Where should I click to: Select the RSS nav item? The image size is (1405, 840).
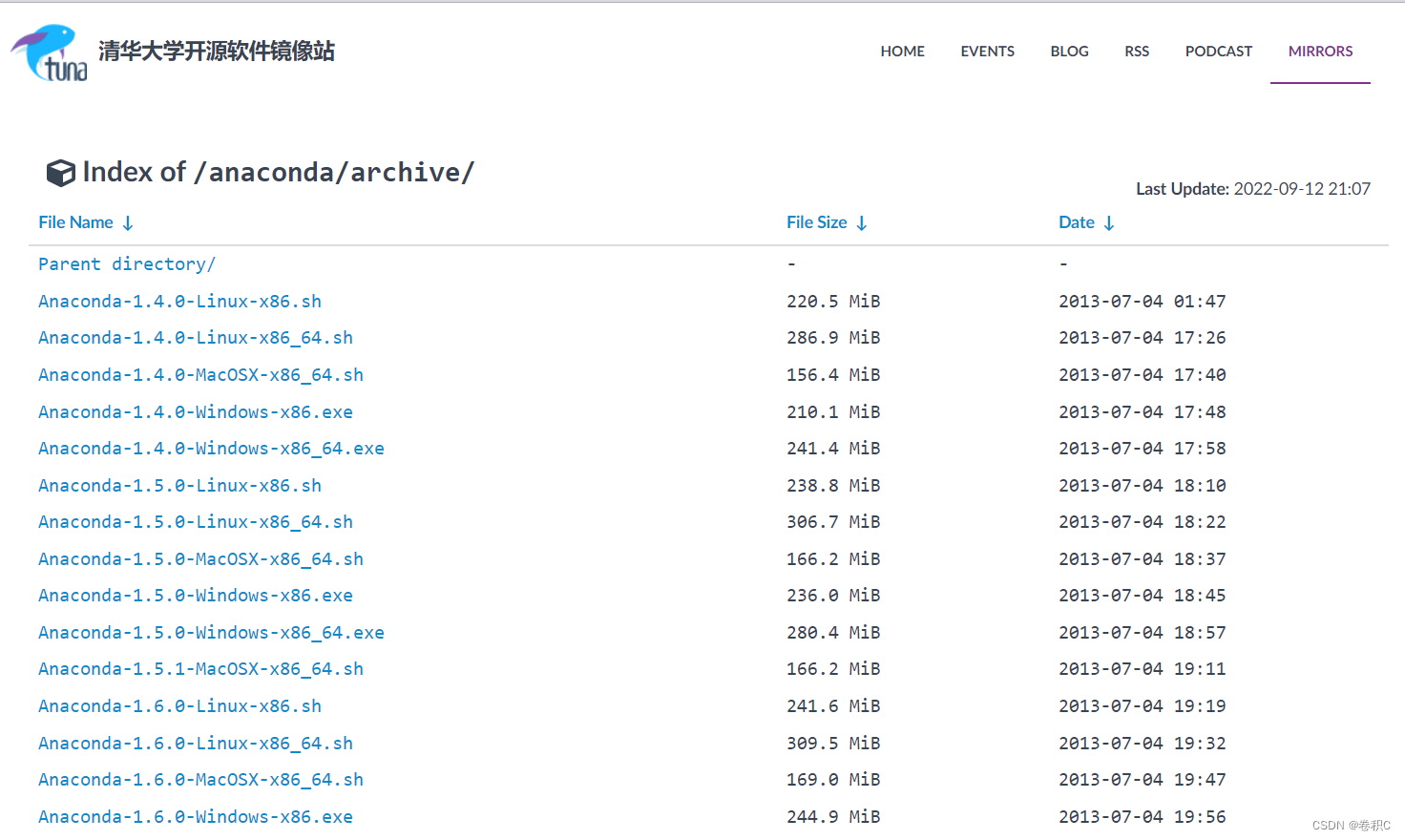1137,52
